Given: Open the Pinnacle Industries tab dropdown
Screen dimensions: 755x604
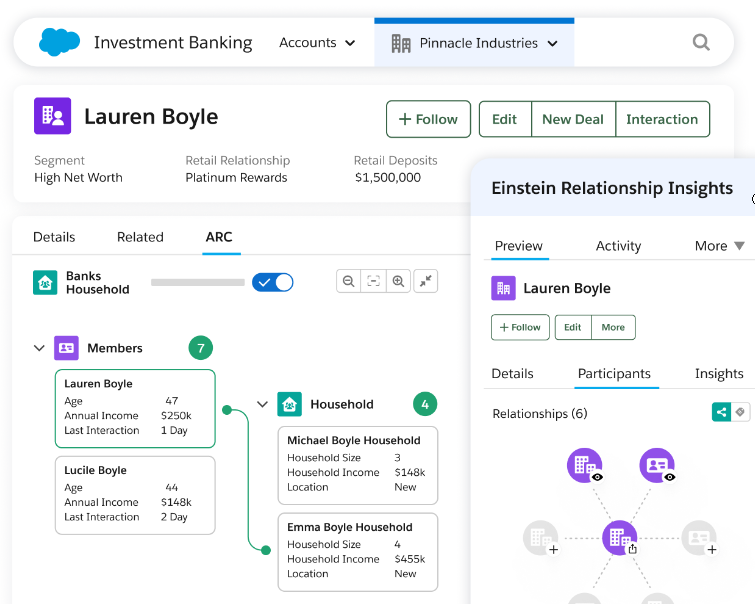Looking at the screenshot, I should tap(553, 43).
